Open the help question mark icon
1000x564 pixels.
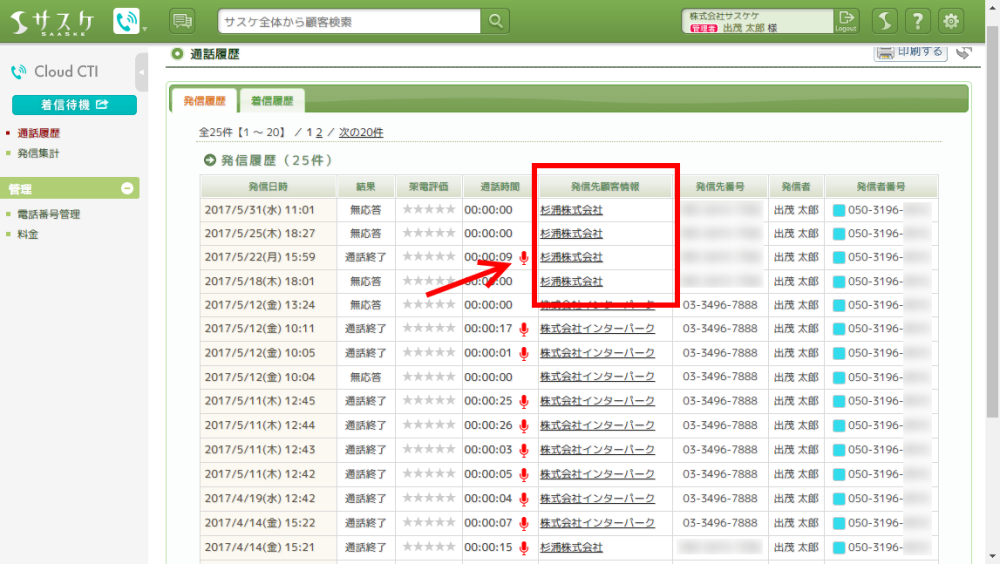tap(917, 21)
